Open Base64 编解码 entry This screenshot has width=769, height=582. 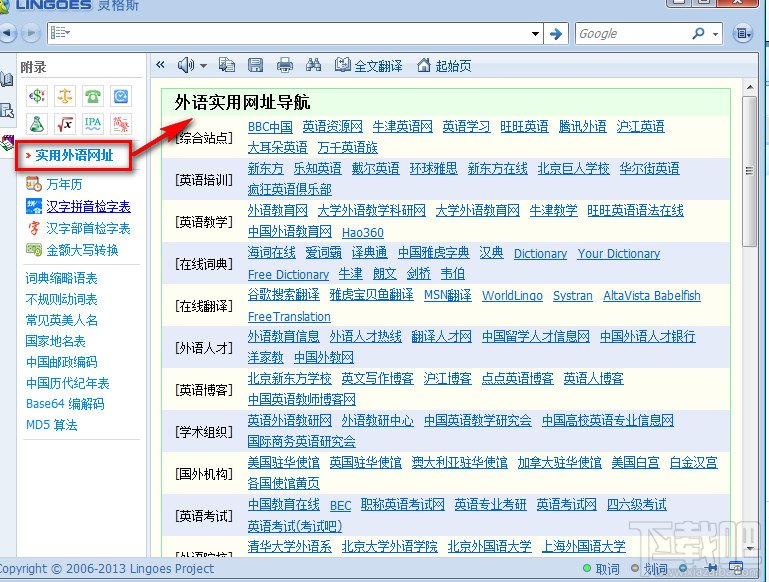[x=65, y=404]
